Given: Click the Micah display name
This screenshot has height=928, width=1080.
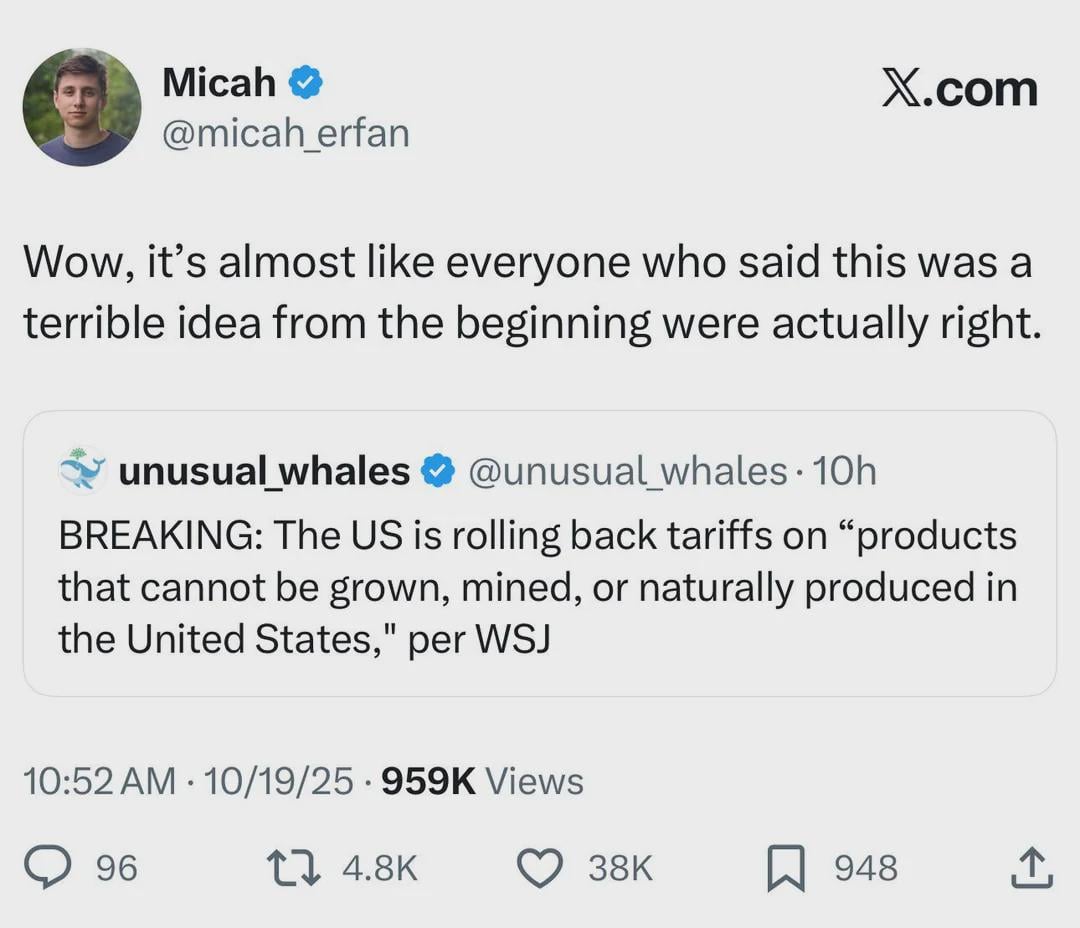Looking at the screenshot, I should point(219,83).
